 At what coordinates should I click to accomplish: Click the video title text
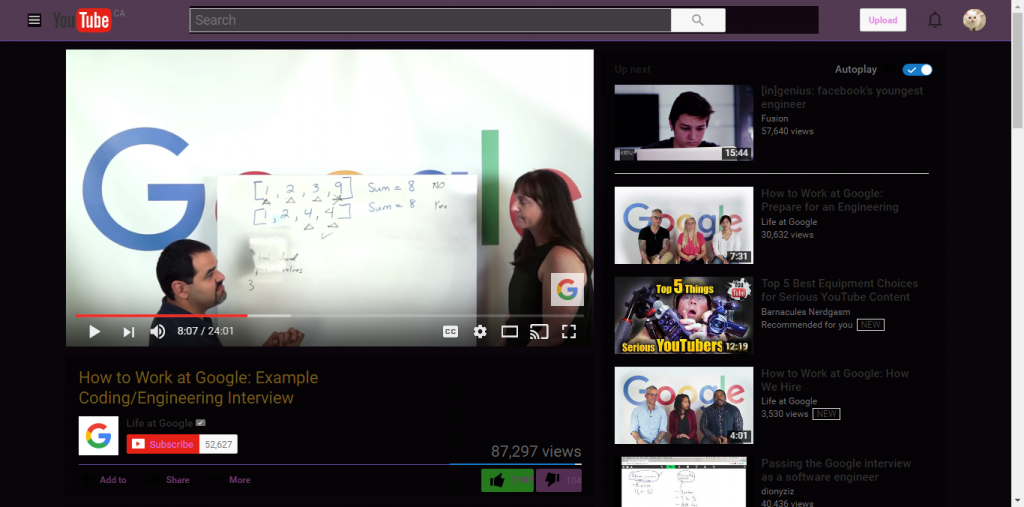pyautogui.click(x=199, y=387)
